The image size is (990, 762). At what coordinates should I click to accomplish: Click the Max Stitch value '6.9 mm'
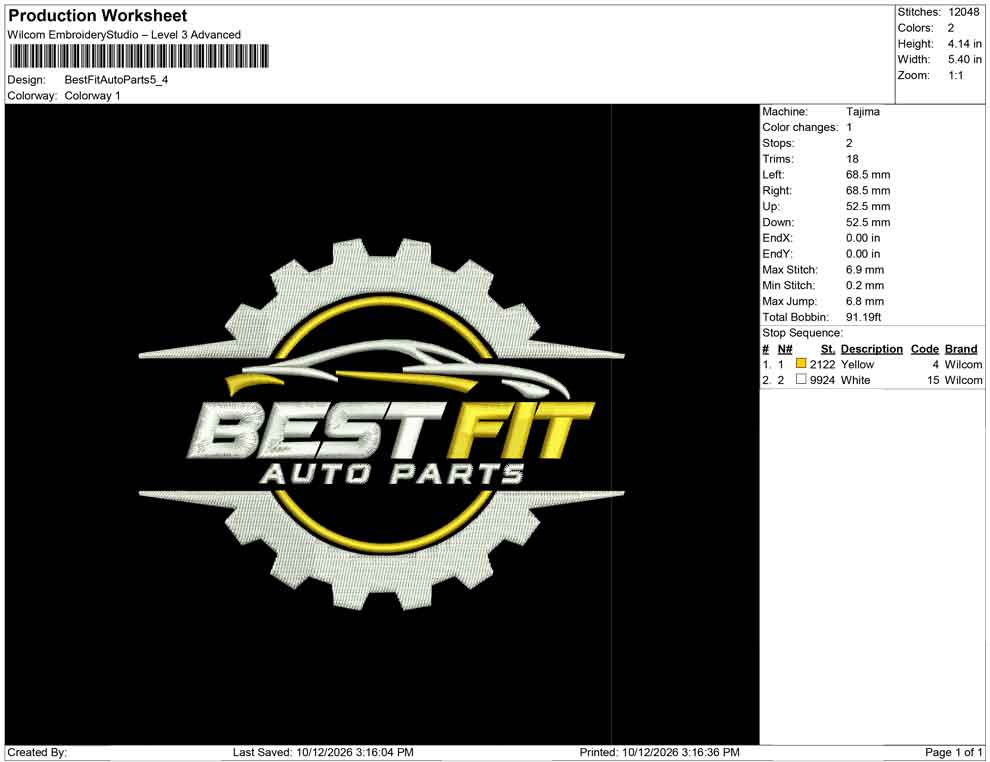pyautogui.click(x=865, y=269)
